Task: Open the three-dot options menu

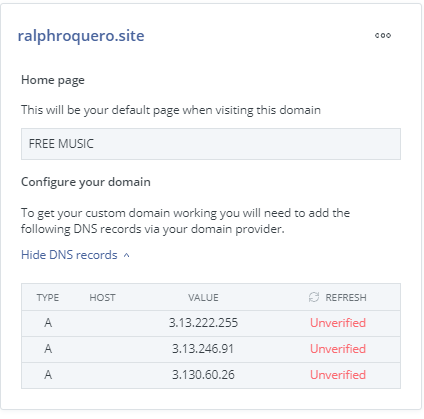Action: coord(383,35)
